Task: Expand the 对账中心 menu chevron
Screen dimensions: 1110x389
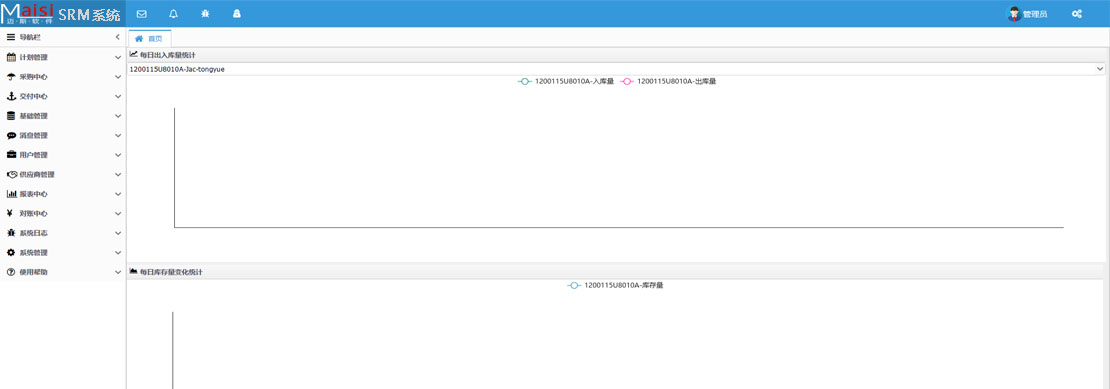Action: point(118,213)
